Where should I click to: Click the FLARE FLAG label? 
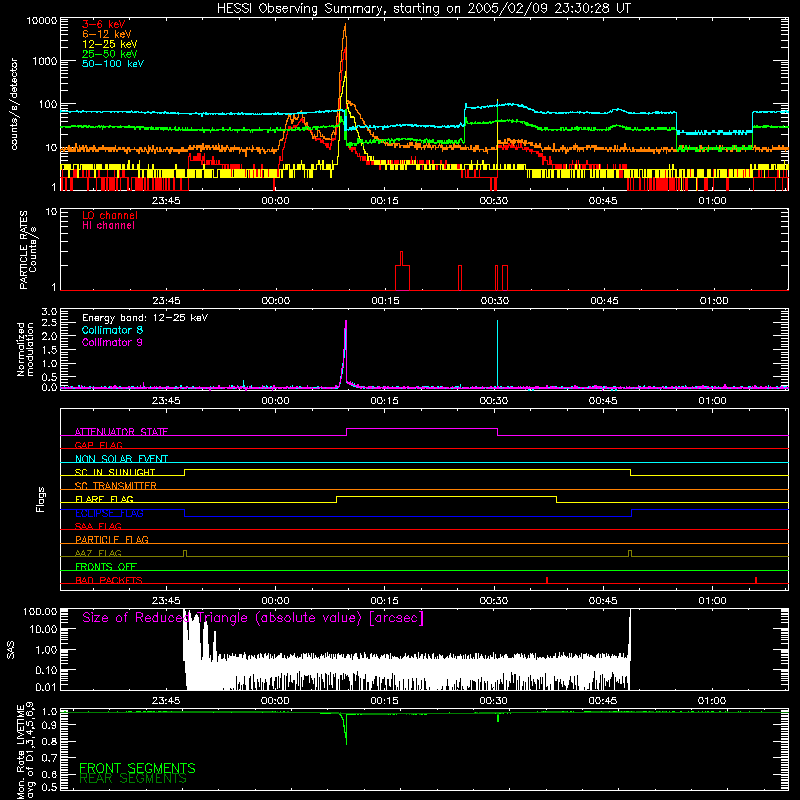coord(104,499)
